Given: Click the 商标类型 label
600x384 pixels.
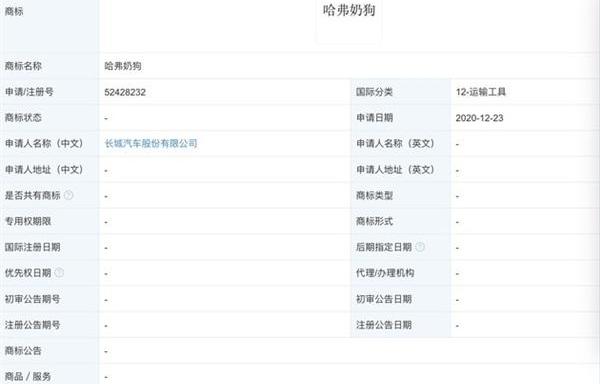Looking at the screenshot, I should coord(374,195).
